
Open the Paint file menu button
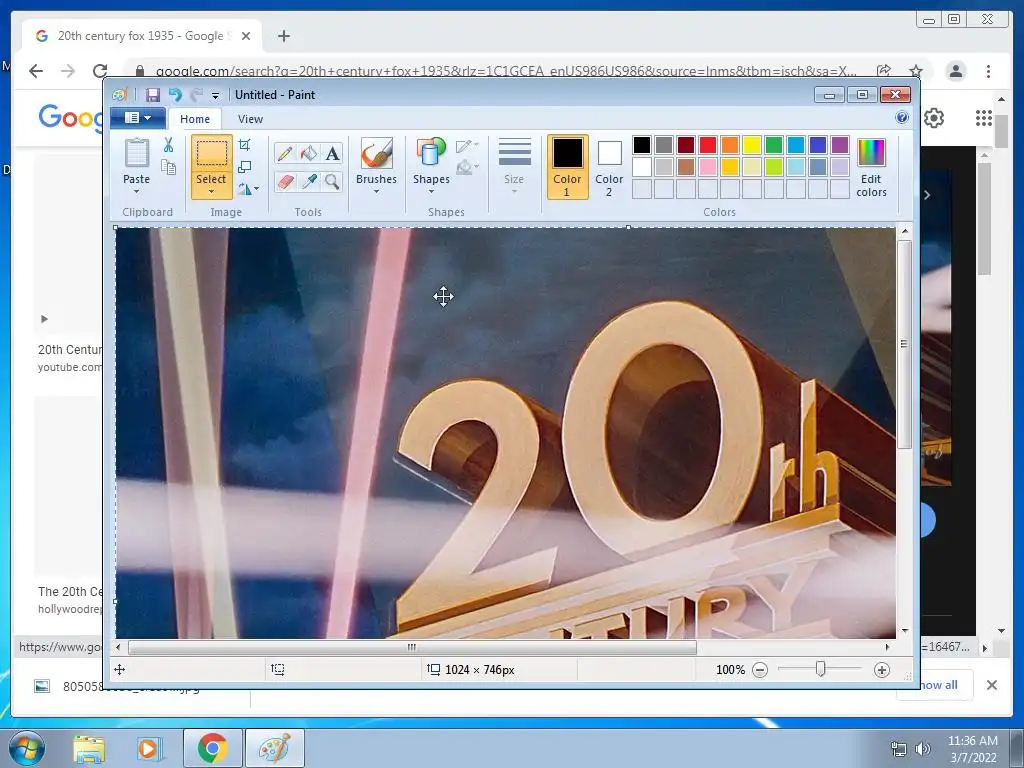point(138,118)
